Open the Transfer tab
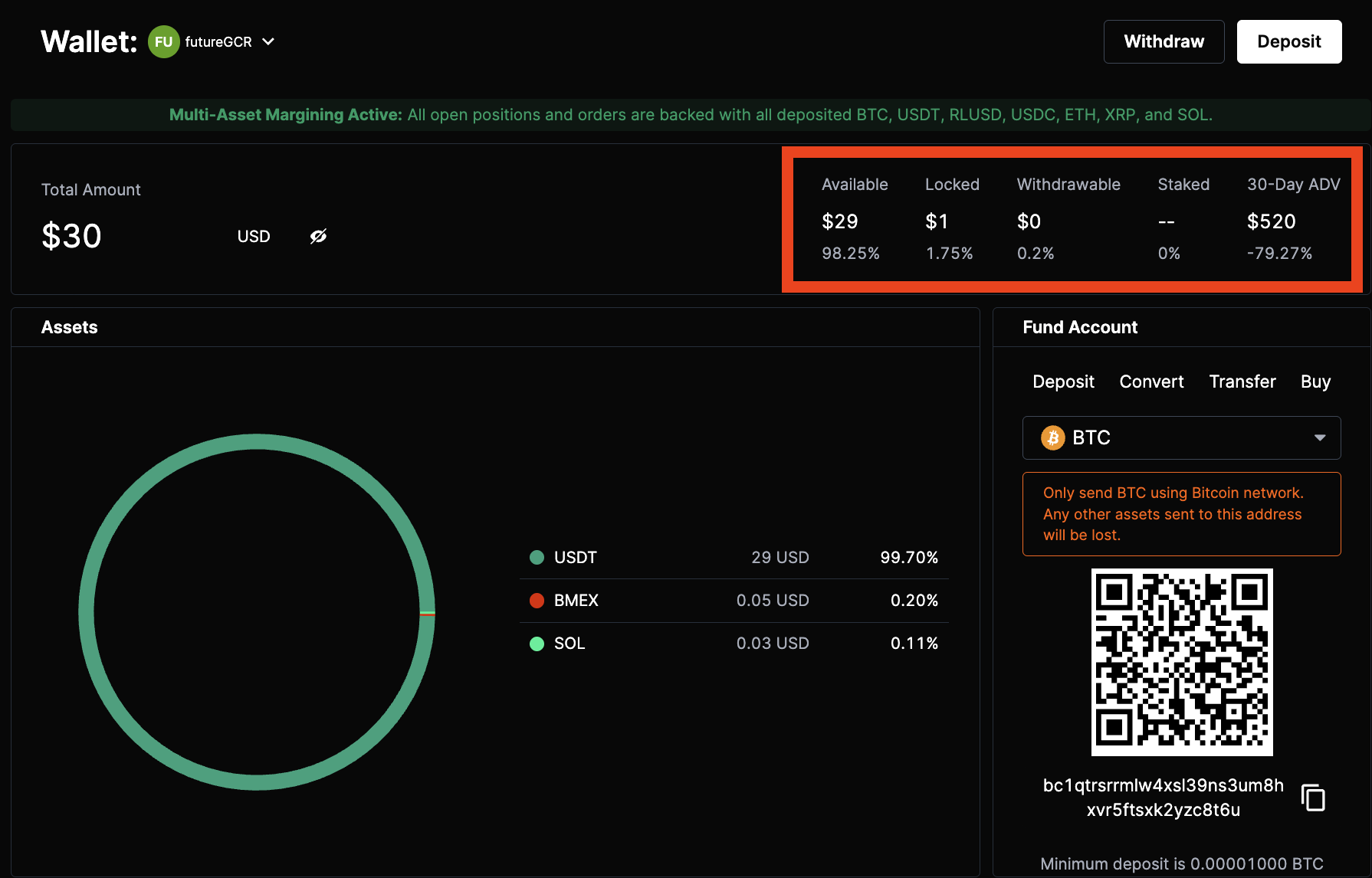This screenshot has height=878, width=1372. pos(1242,382)
